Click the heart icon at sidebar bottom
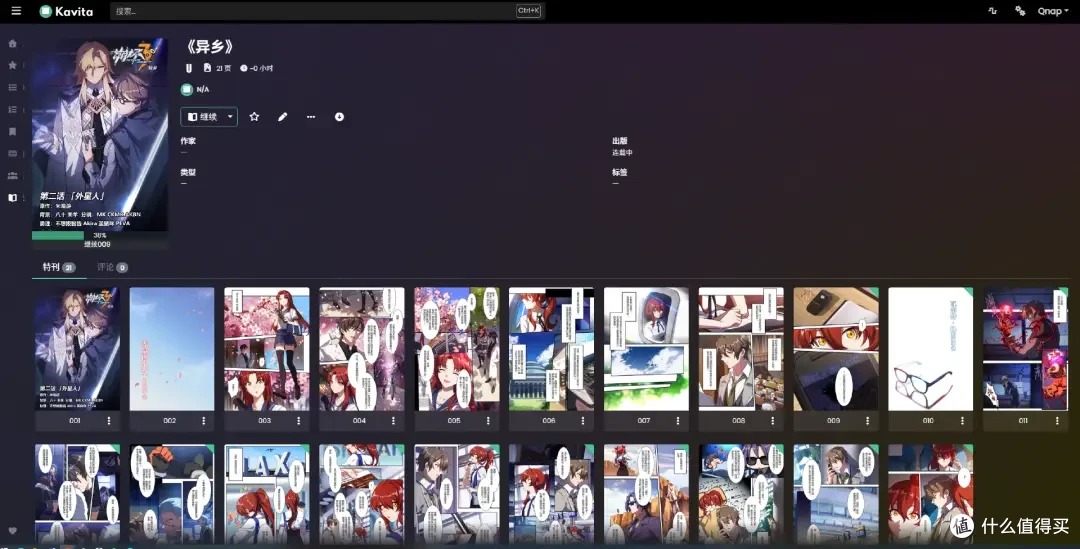Viewport: 1080px width, 549px height. pyautogui.click(x=12, y=531)
